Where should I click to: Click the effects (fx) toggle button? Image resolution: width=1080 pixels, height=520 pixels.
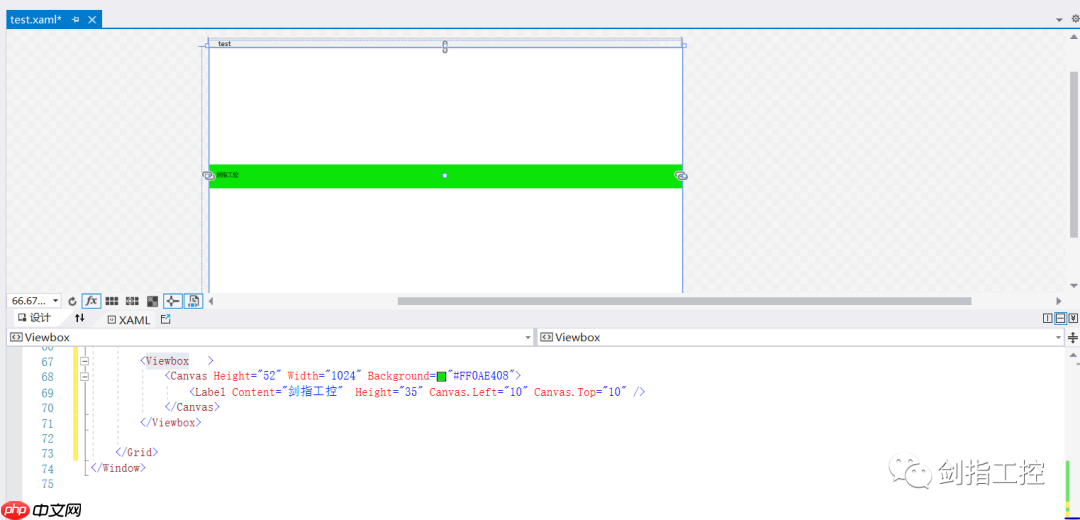click(x=91, y=301)
